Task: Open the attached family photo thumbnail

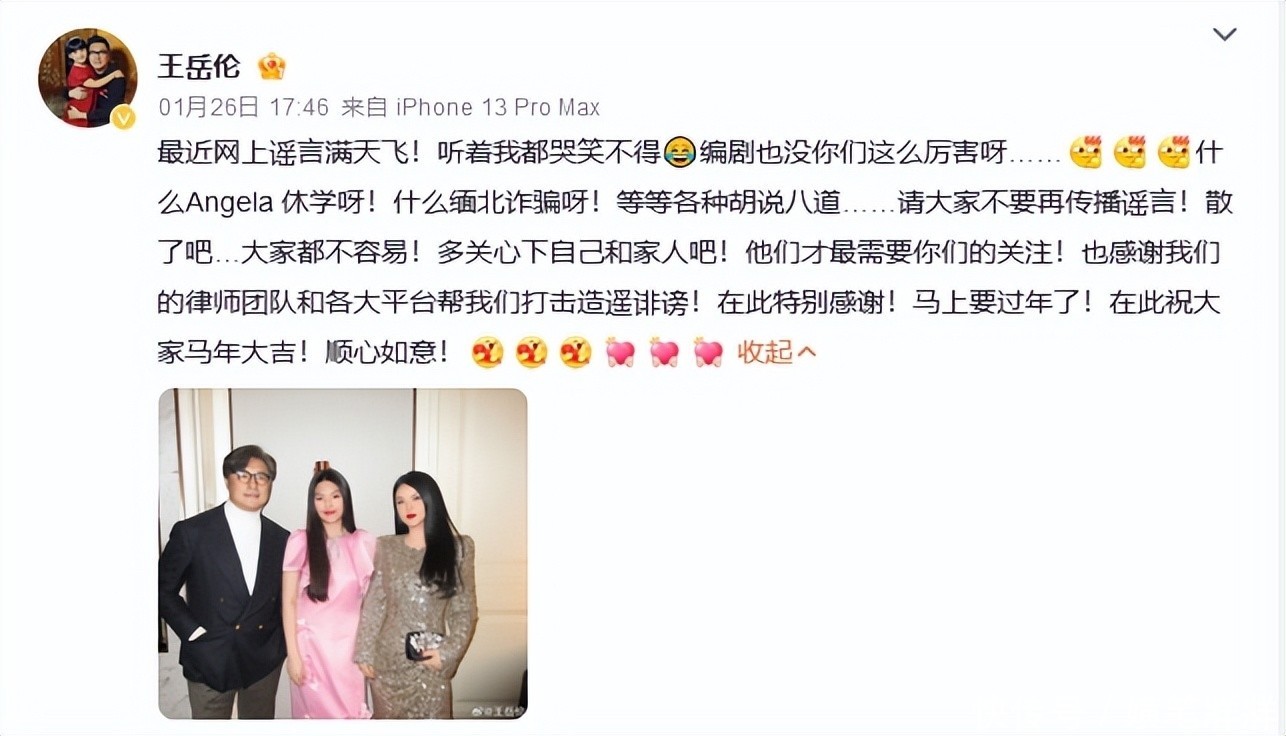Action: 343,554
